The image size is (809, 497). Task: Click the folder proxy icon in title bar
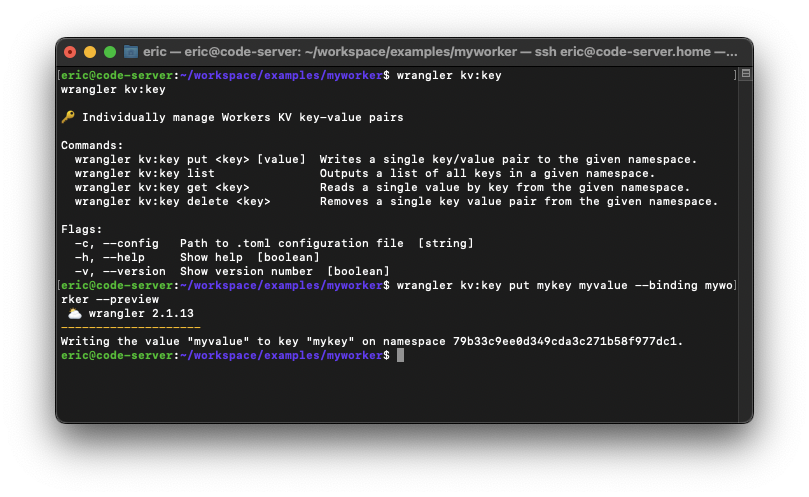(x=131, y=51)
